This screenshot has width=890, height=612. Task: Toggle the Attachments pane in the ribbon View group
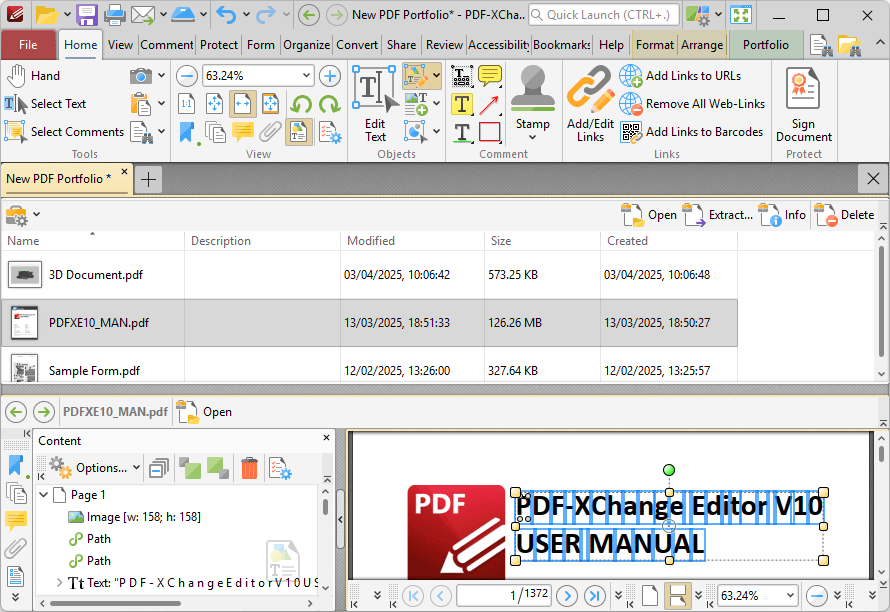tap(271, 132)
